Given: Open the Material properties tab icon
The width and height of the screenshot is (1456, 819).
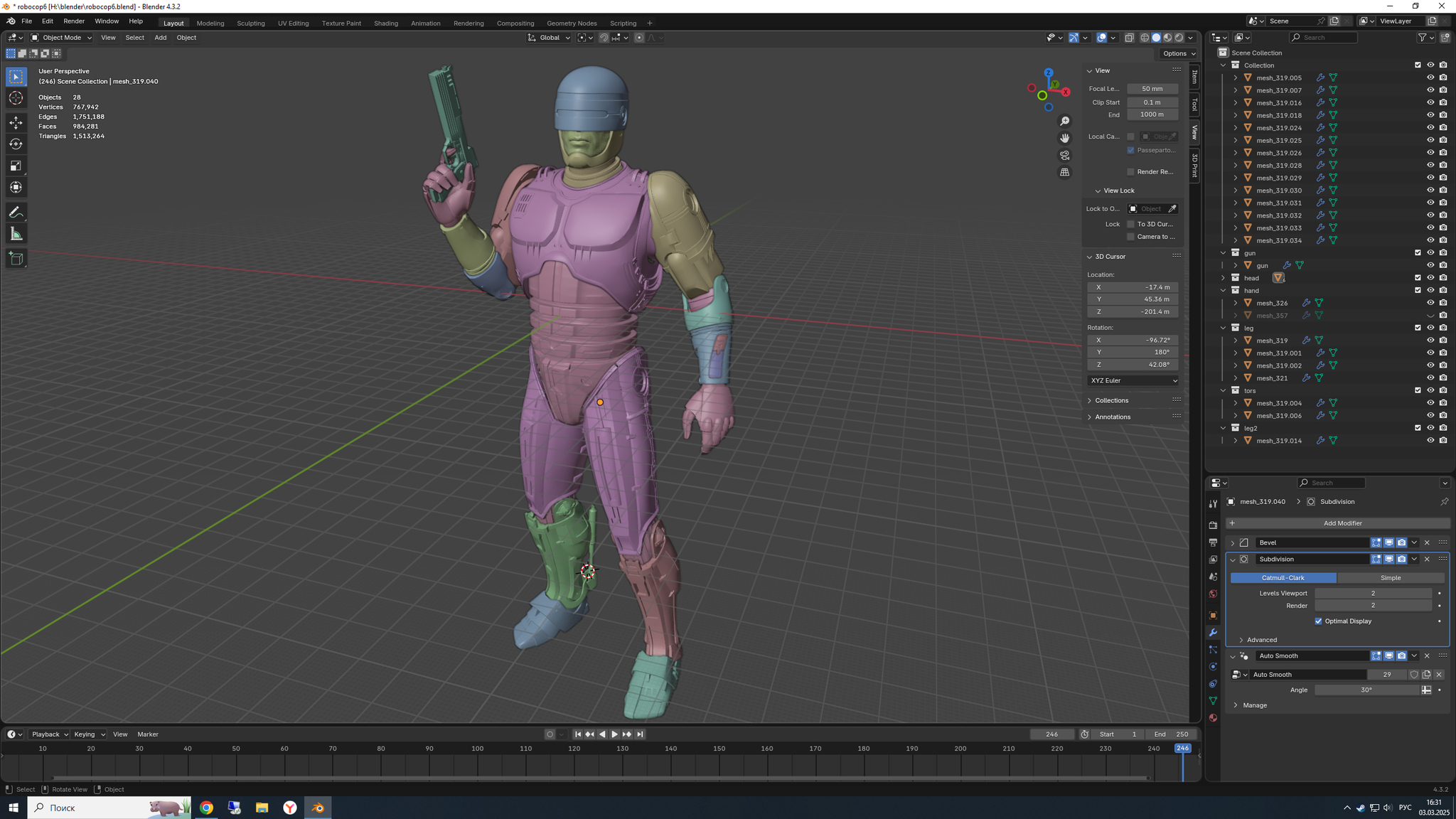Looking at the screenshot, I should pos(1213,718).
